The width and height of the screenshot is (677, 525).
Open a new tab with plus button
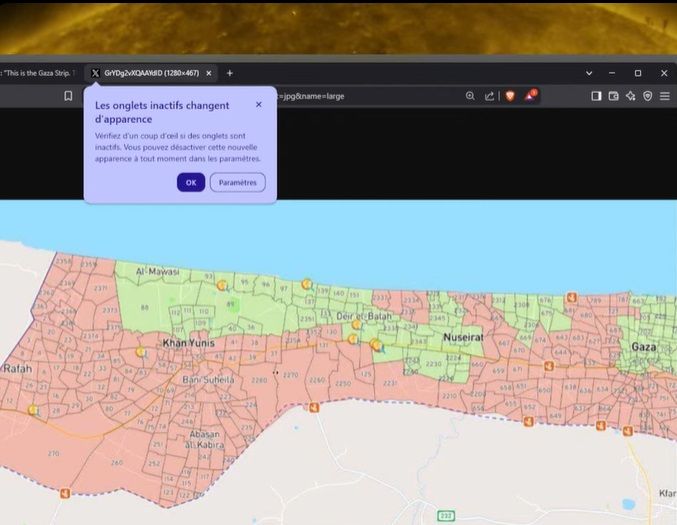229,73
